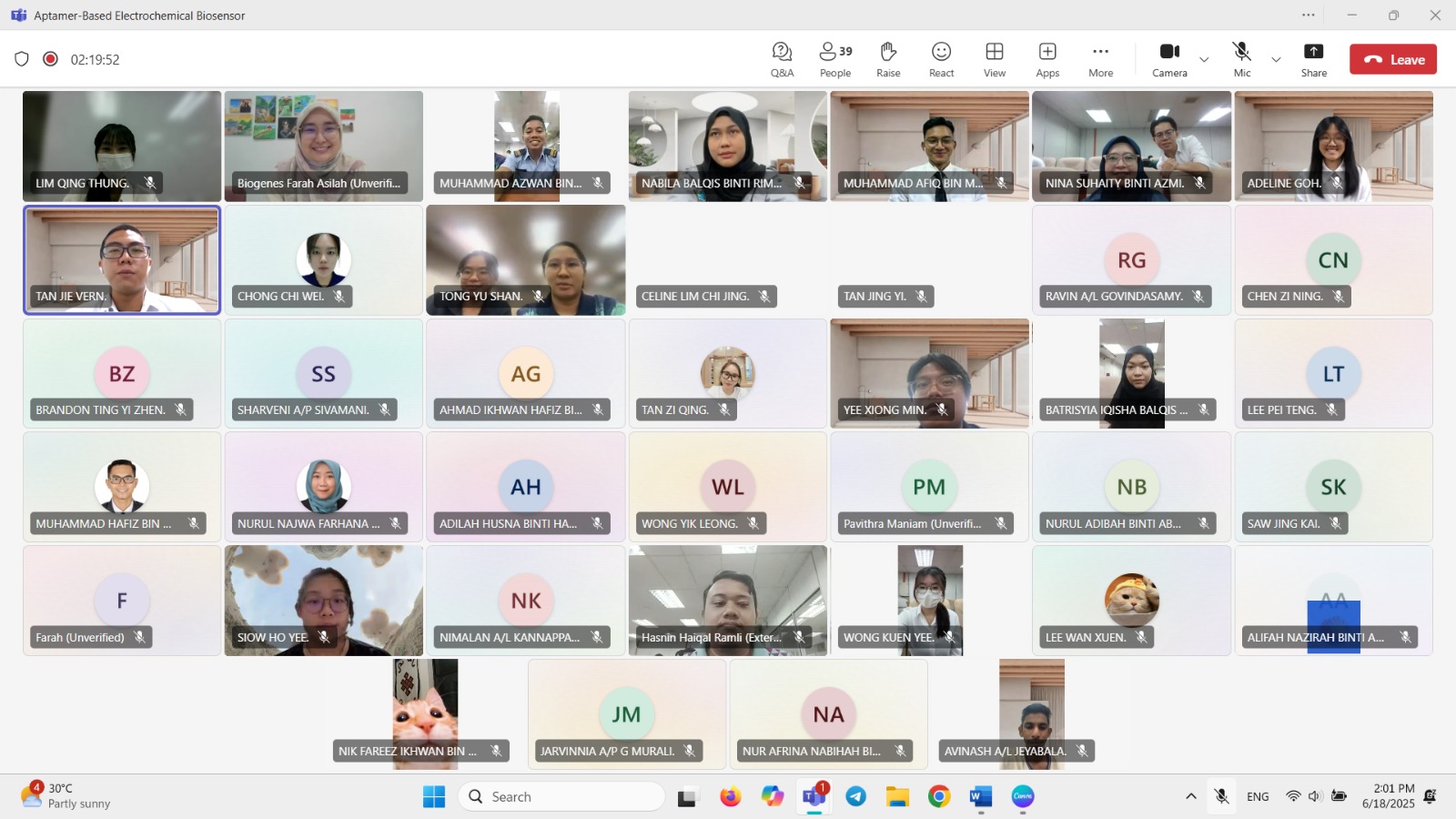Open the weather widget
Screen dimensions: 1456x819
click(x=66, y=795)
